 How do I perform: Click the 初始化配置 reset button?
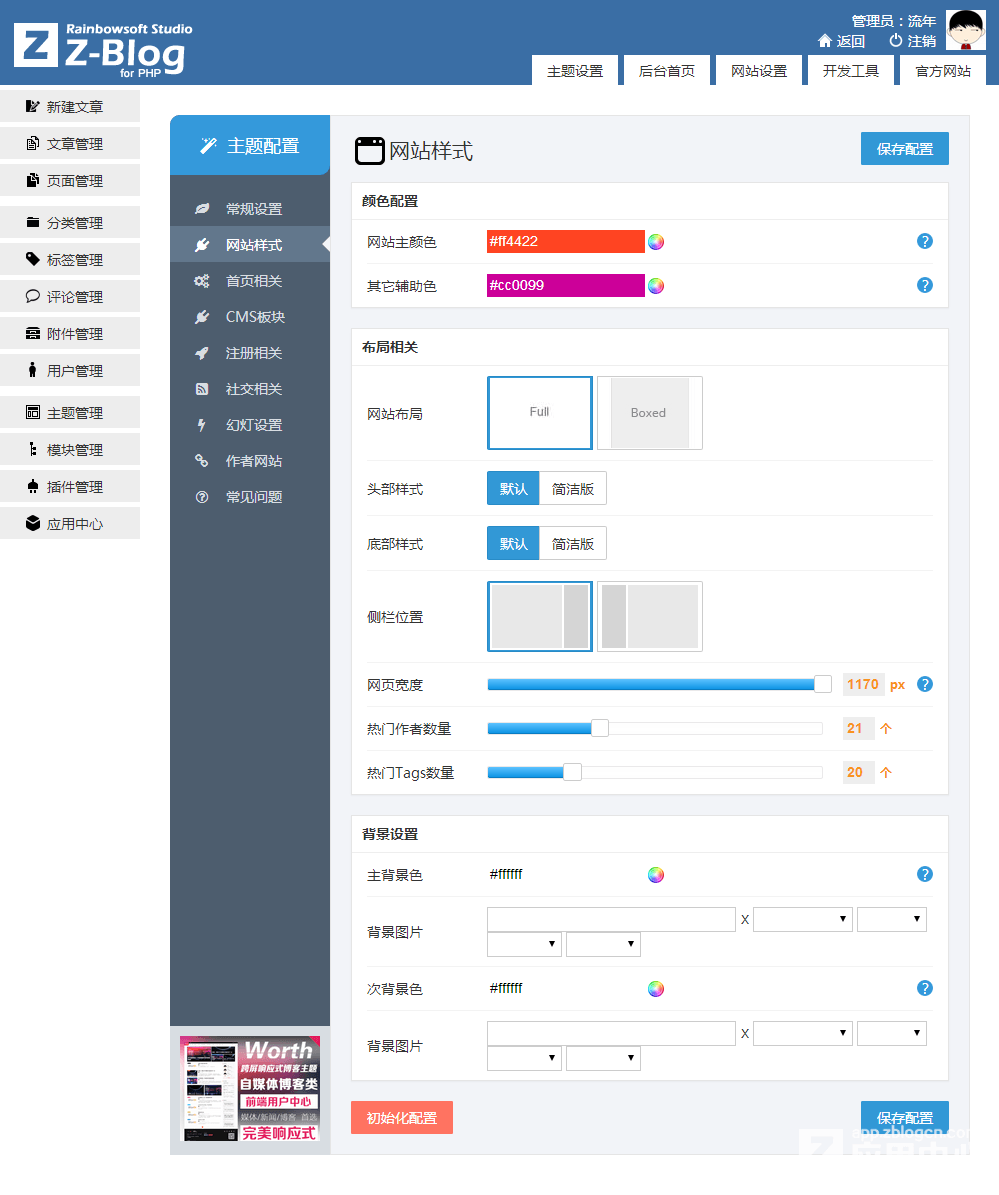click(x=402, y=1118)
